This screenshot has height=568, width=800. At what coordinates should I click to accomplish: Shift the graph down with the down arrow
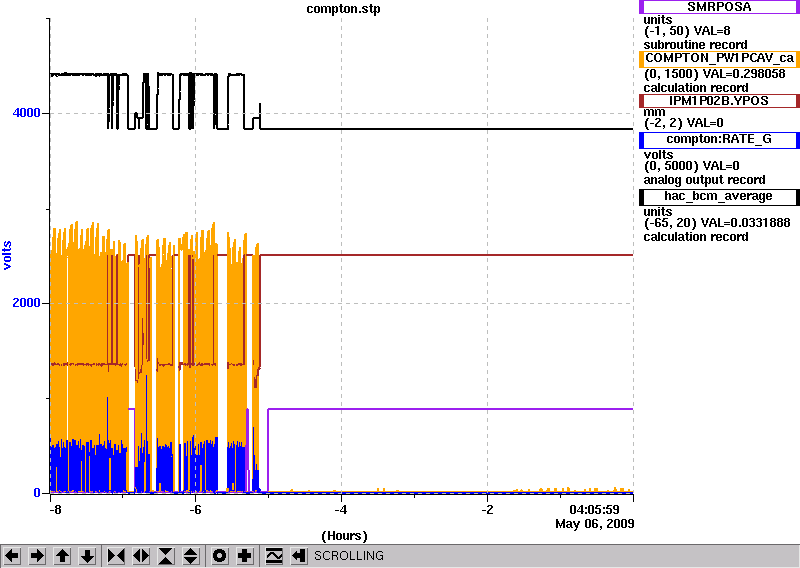coord(87,555)
